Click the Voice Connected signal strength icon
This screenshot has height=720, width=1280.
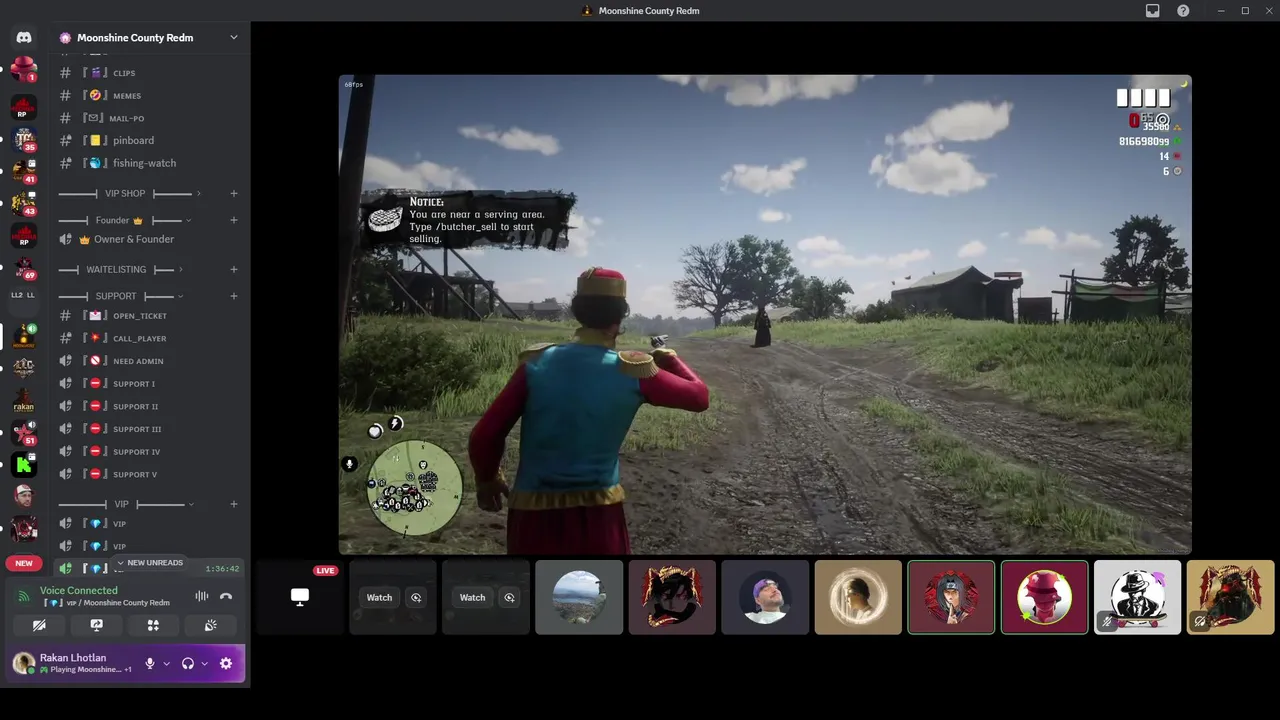point(24,597)
